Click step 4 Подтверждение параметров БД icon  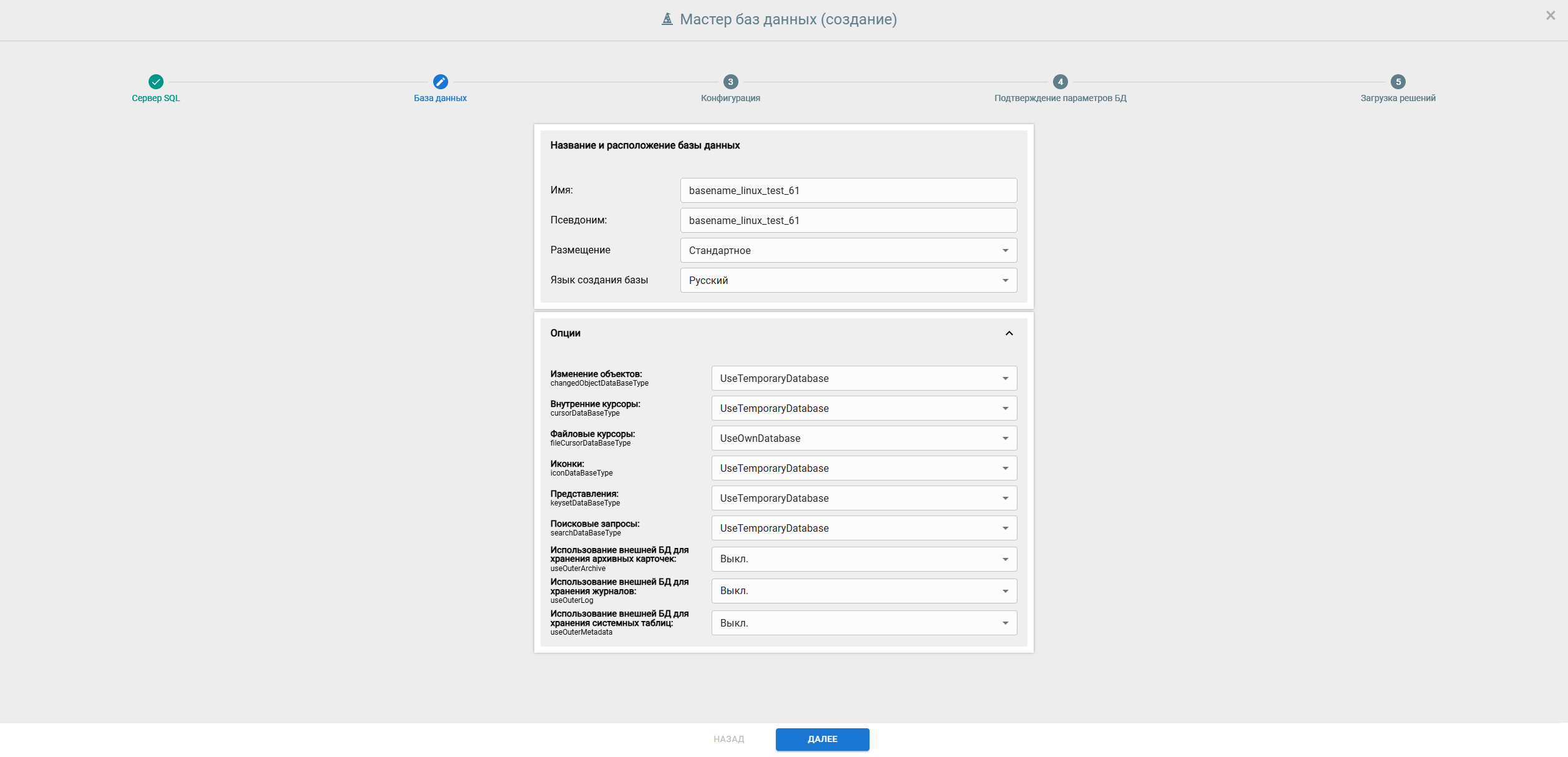1060,82
